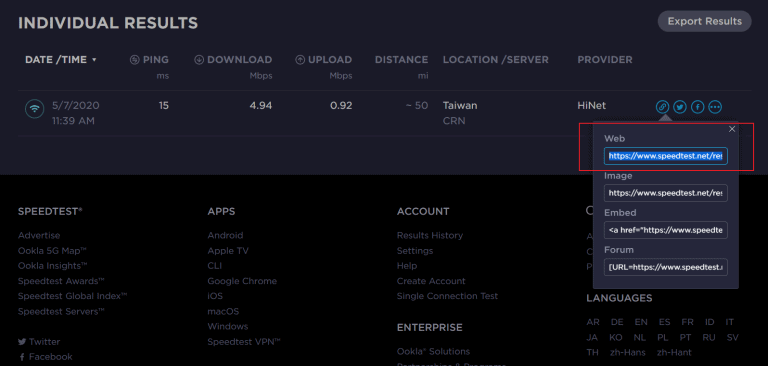768x366 pixels.
Task: Switch language to zh-Hans
Action: (x=628, y=353)
